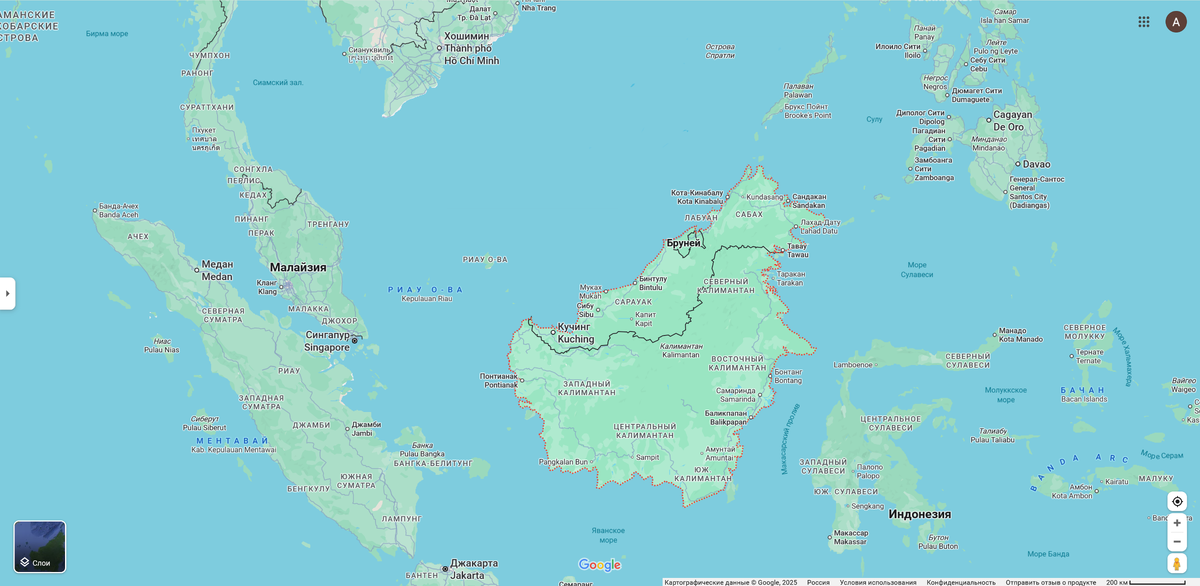Viewport: 1200px width, 586px height.
Task: Click the Россия region link
Action: click(x=818, y=582)
